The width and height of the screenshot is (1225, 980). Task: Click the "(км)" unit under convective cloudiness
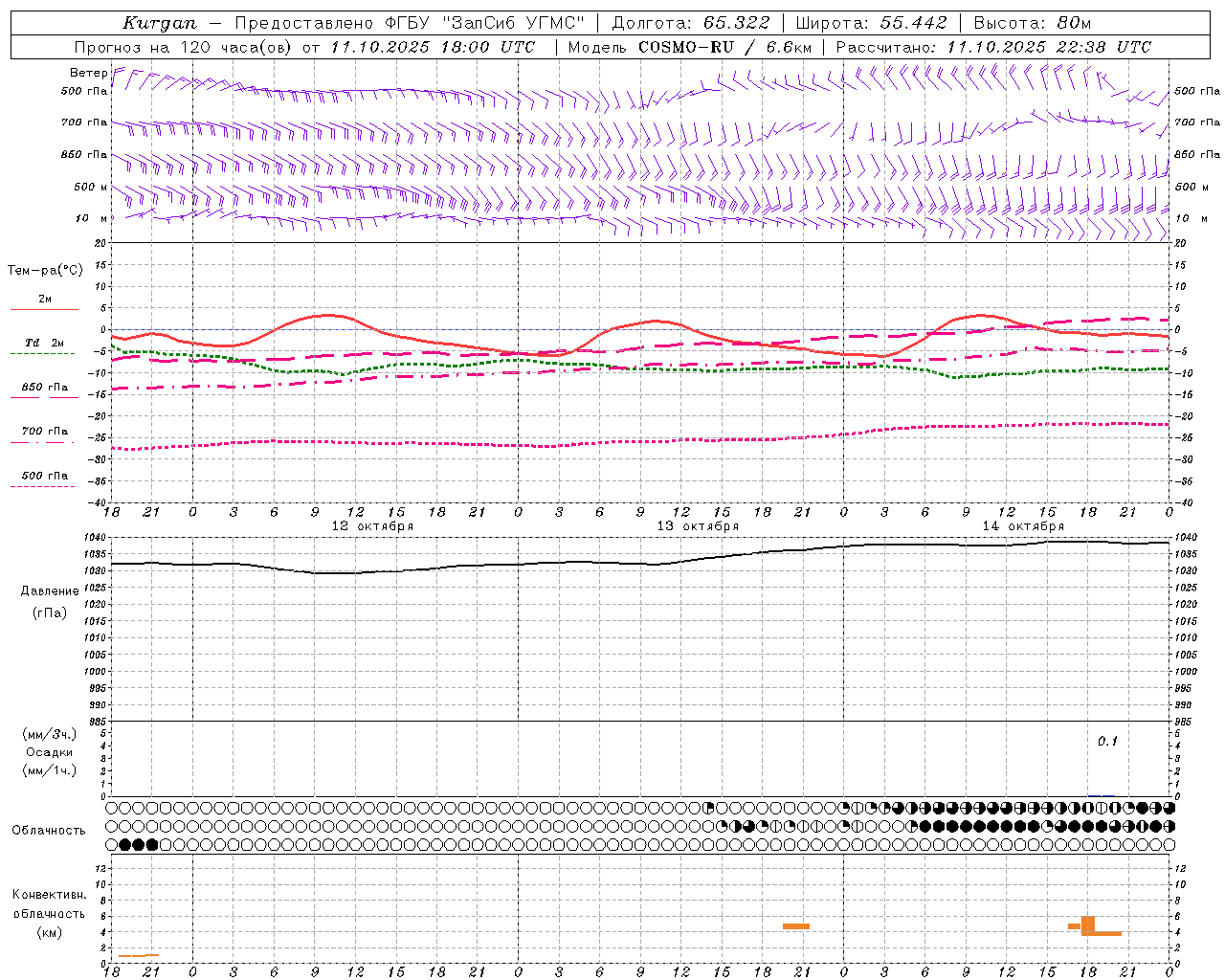click(49, 932)
